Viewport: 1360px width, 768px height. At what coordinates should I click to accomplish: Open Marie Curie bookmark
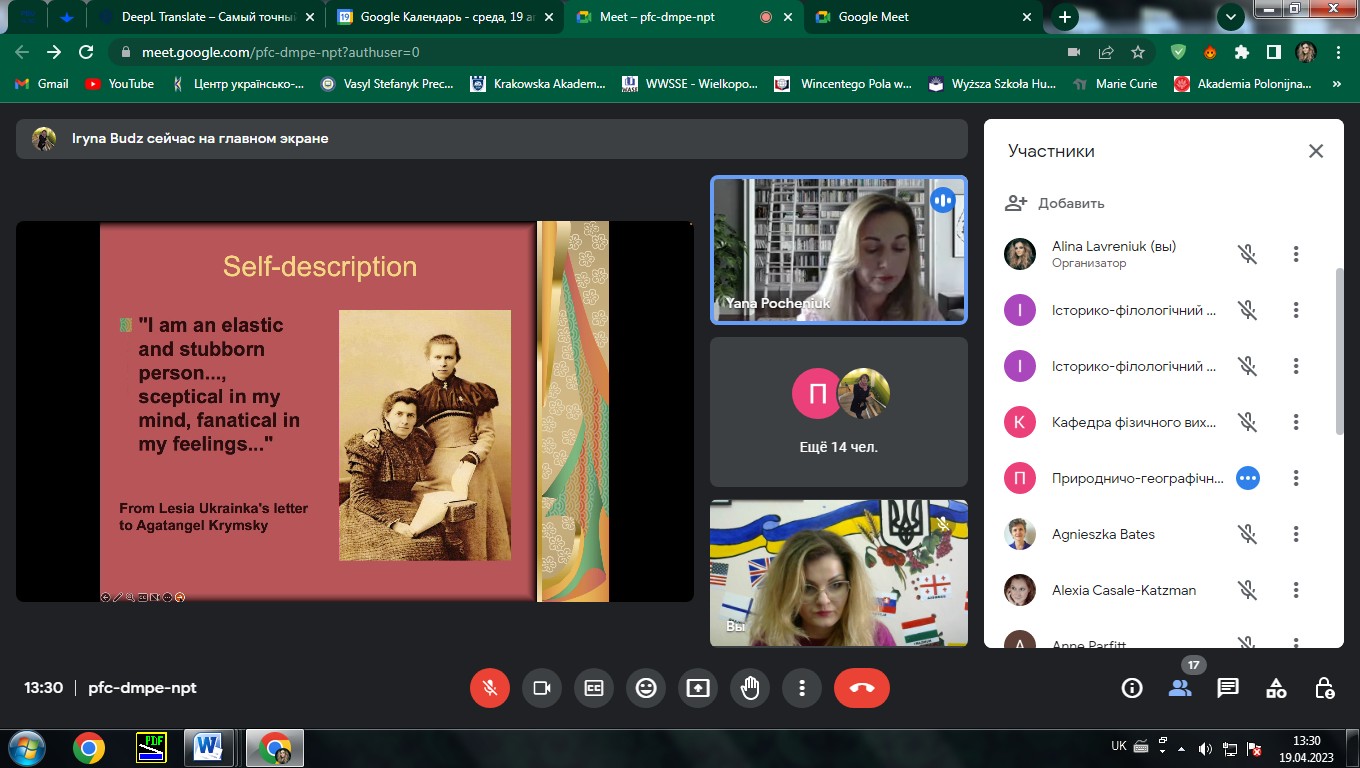(1114, 84)
